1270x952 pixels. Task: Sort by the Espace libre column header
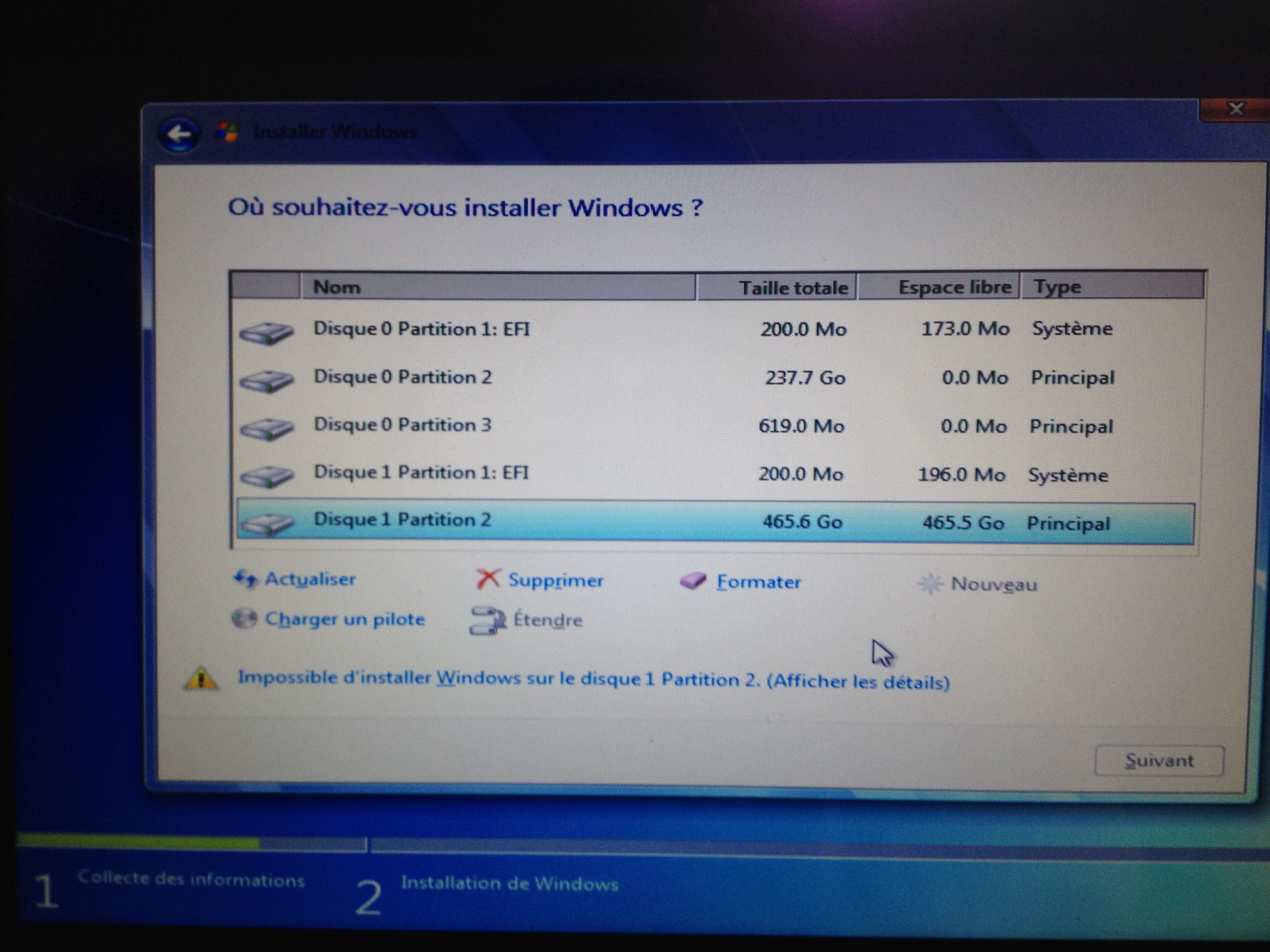coord(939,287)
